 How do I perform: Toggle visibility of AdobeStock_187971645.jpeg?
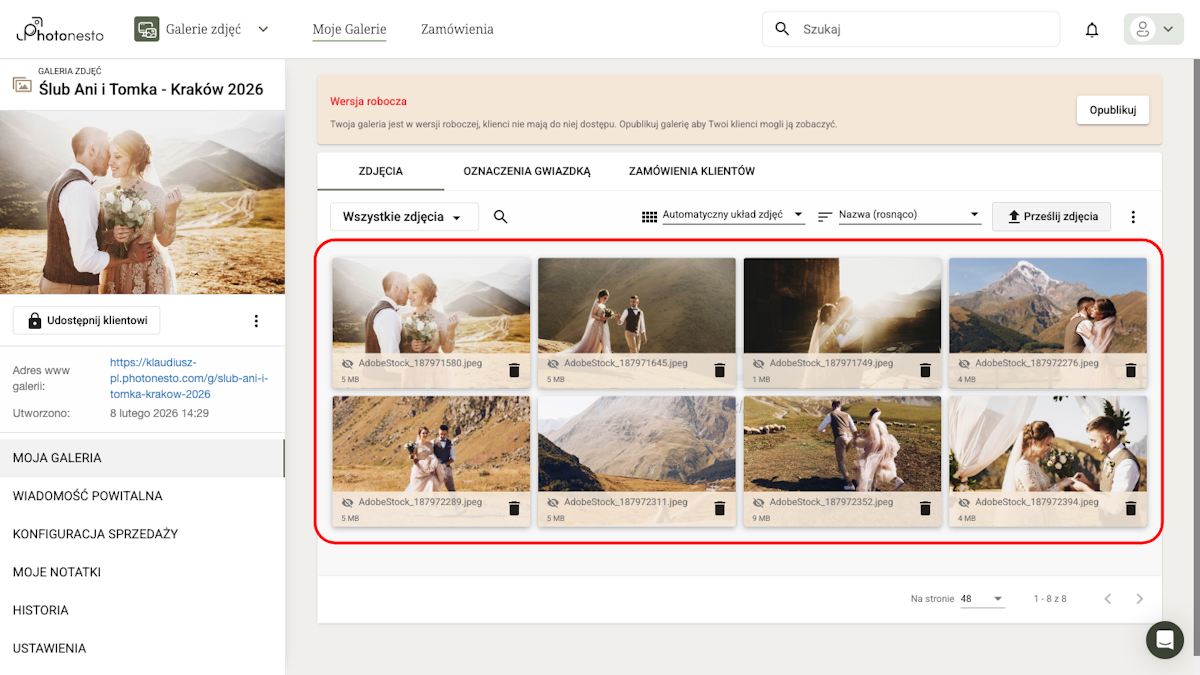[553, 364]
